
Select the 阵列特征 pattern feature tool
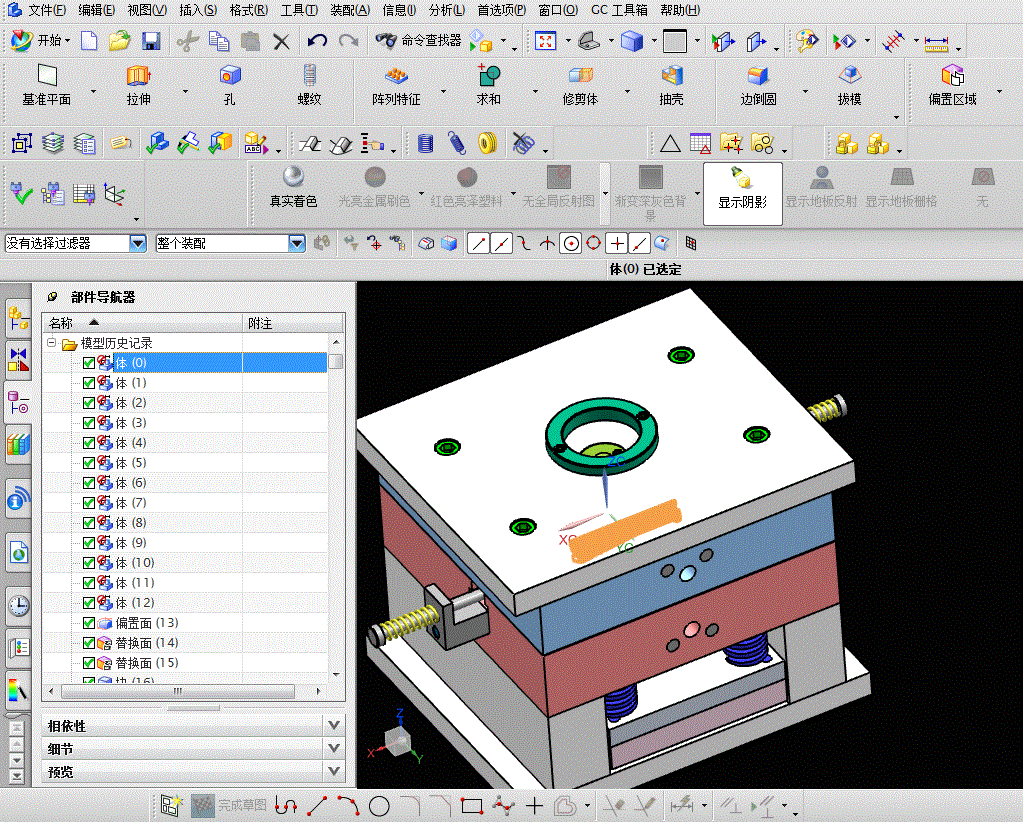click(x=396, y=85)
